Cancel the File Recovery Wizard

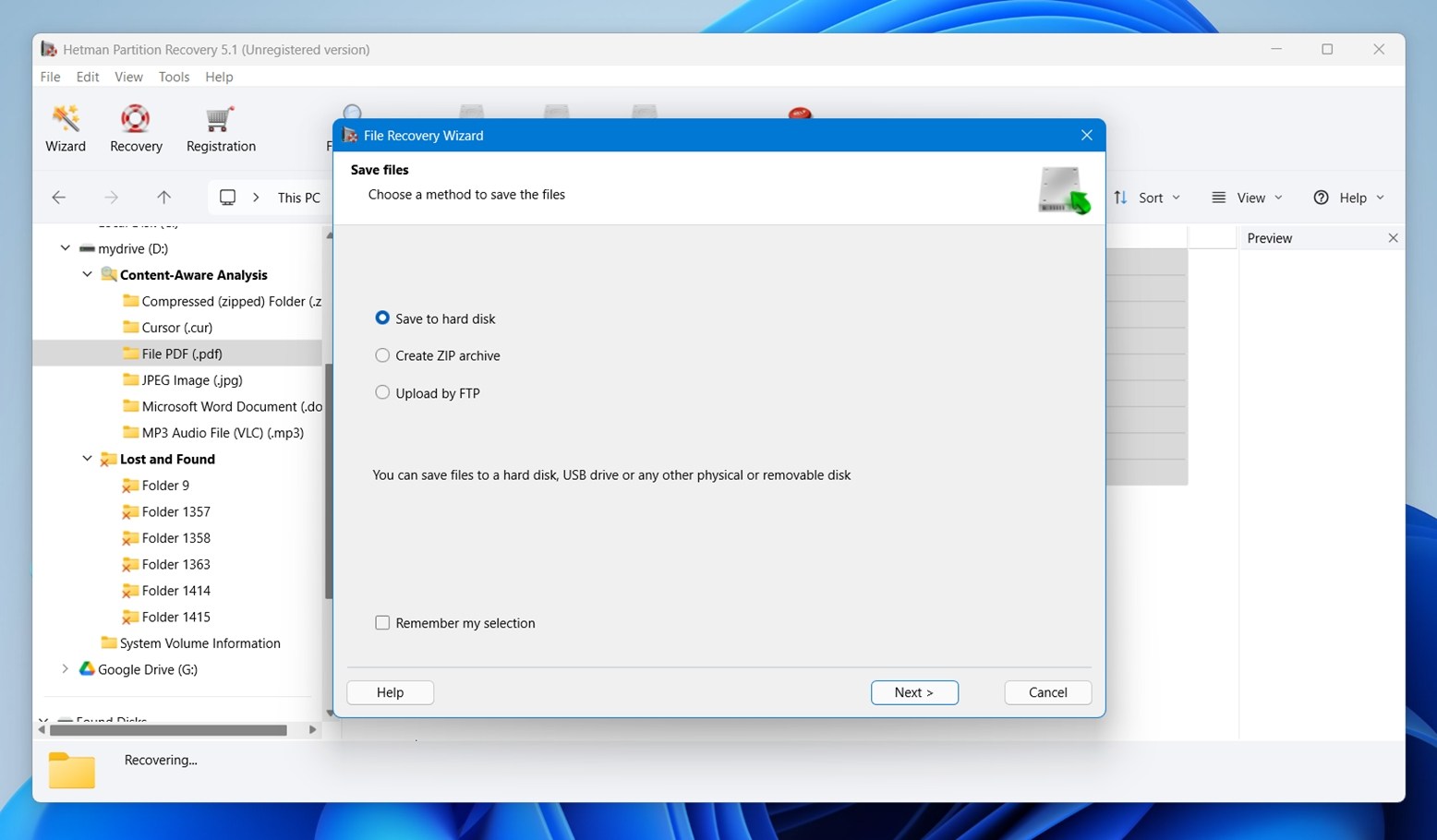(1046, 691)
